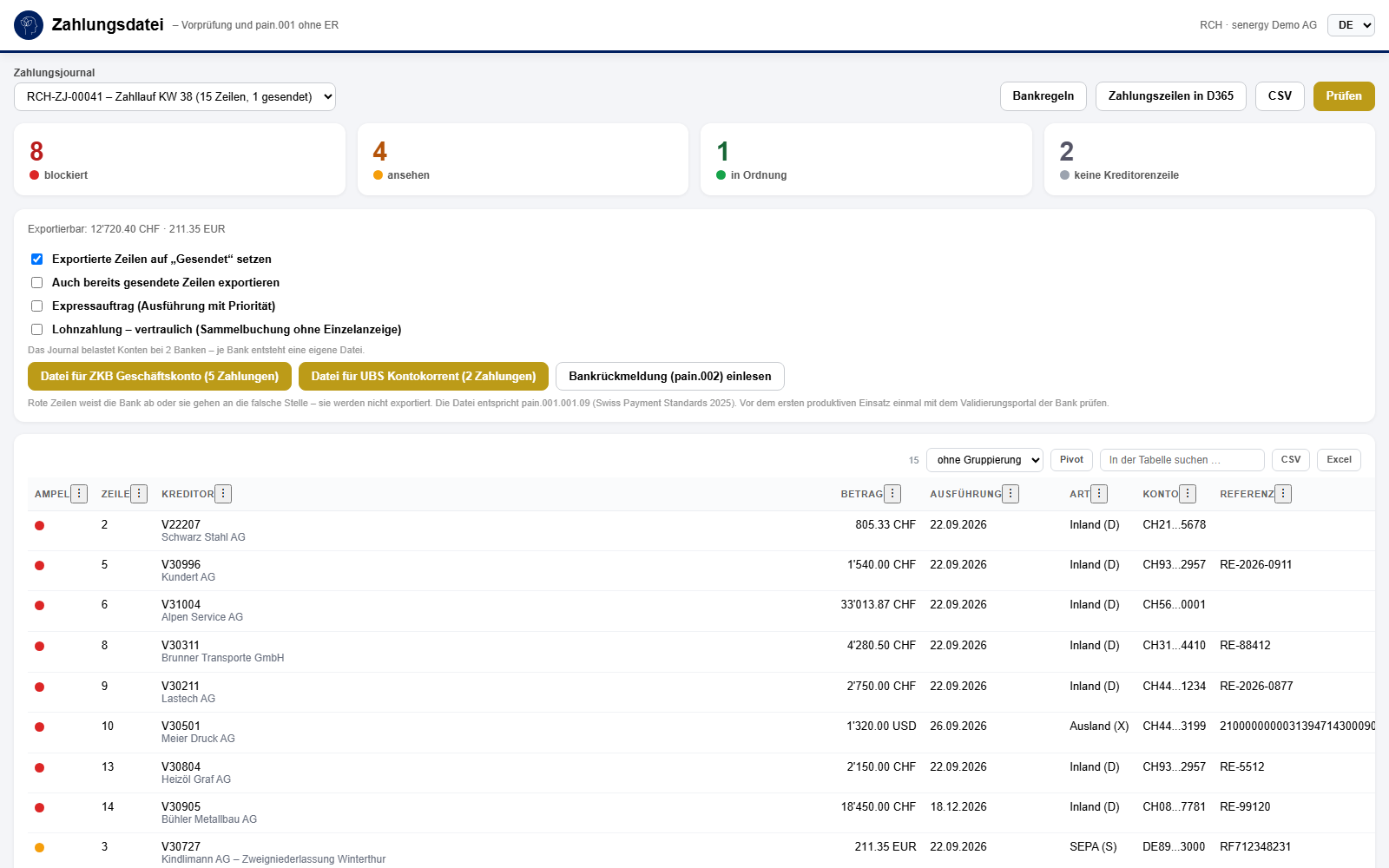Screen dimensions: 1389x868
Task: Click the top CSV button next to Prüfen
Action: pos(1280,96)
